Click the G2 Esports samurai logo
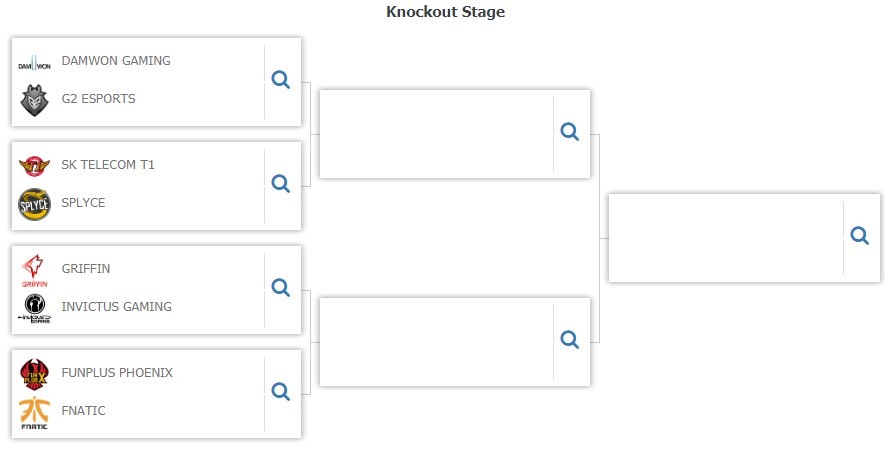The height and width of the screenshot is (449, 892). [35, 100]
